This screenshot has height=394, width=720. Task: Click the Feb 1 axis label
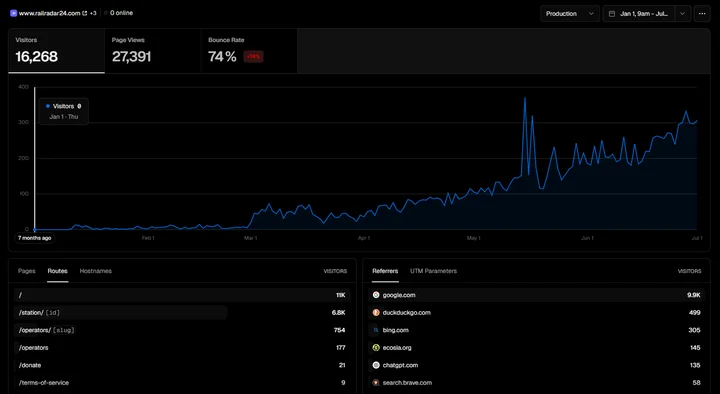(148, 238)
